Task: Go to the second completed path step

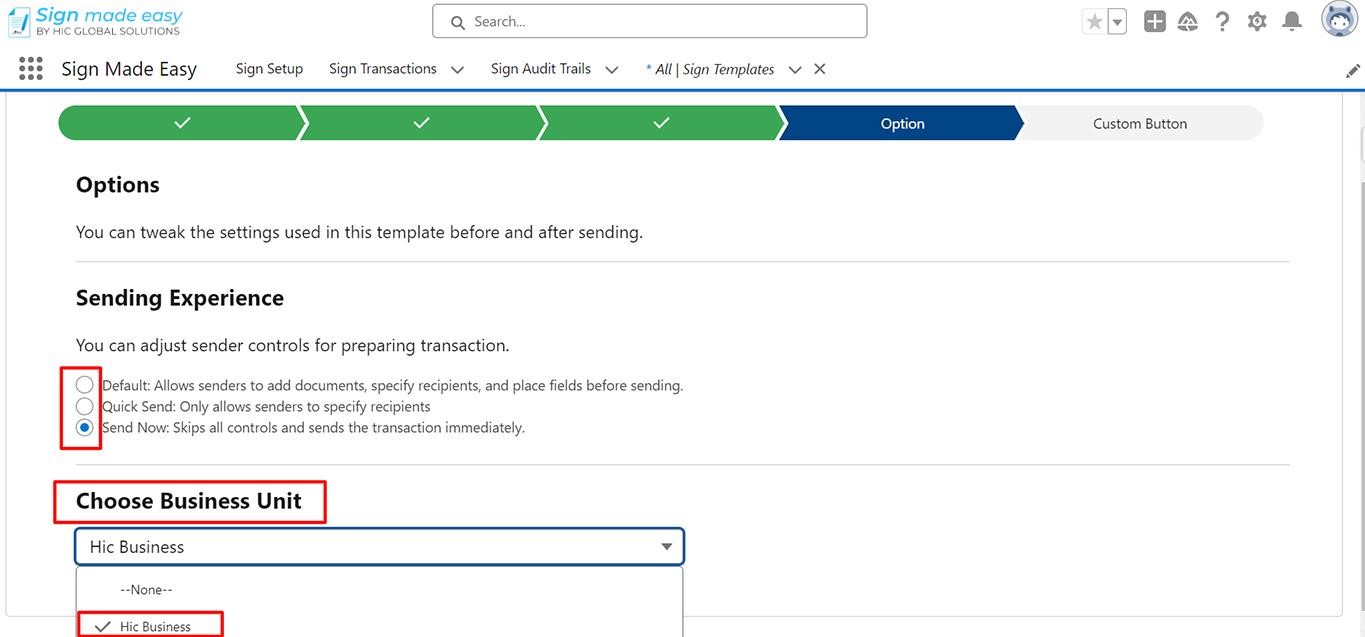Action: [421, 123]
